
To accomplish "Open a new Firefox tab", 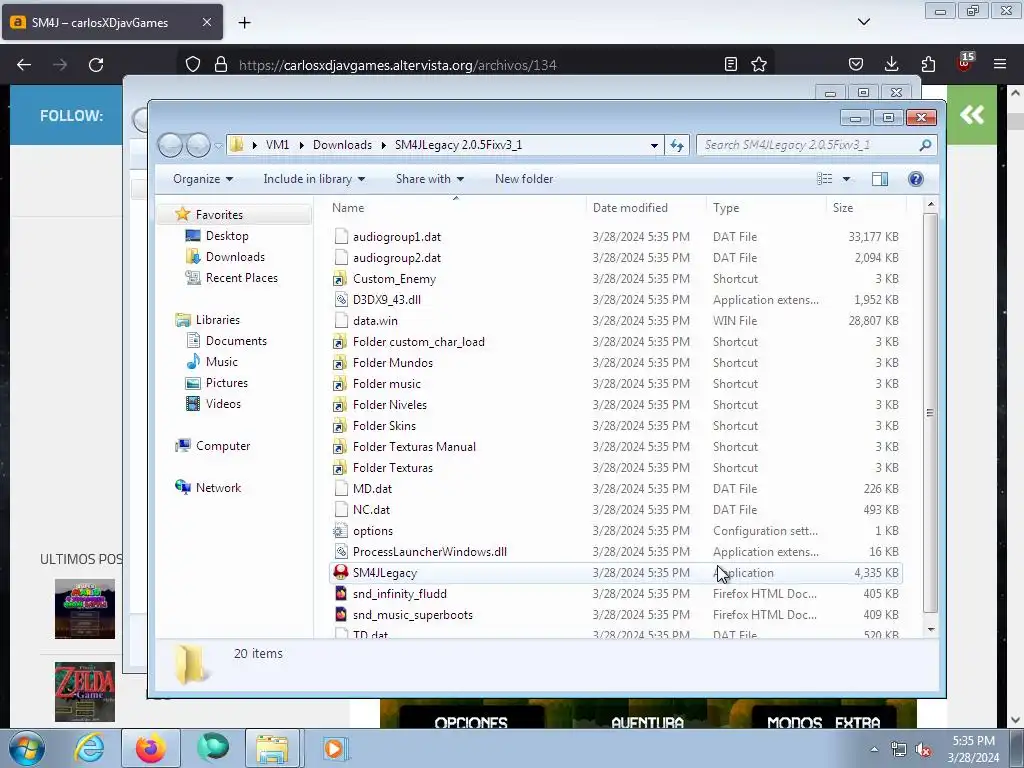I will pyautogui.click(x=244, y=22).
